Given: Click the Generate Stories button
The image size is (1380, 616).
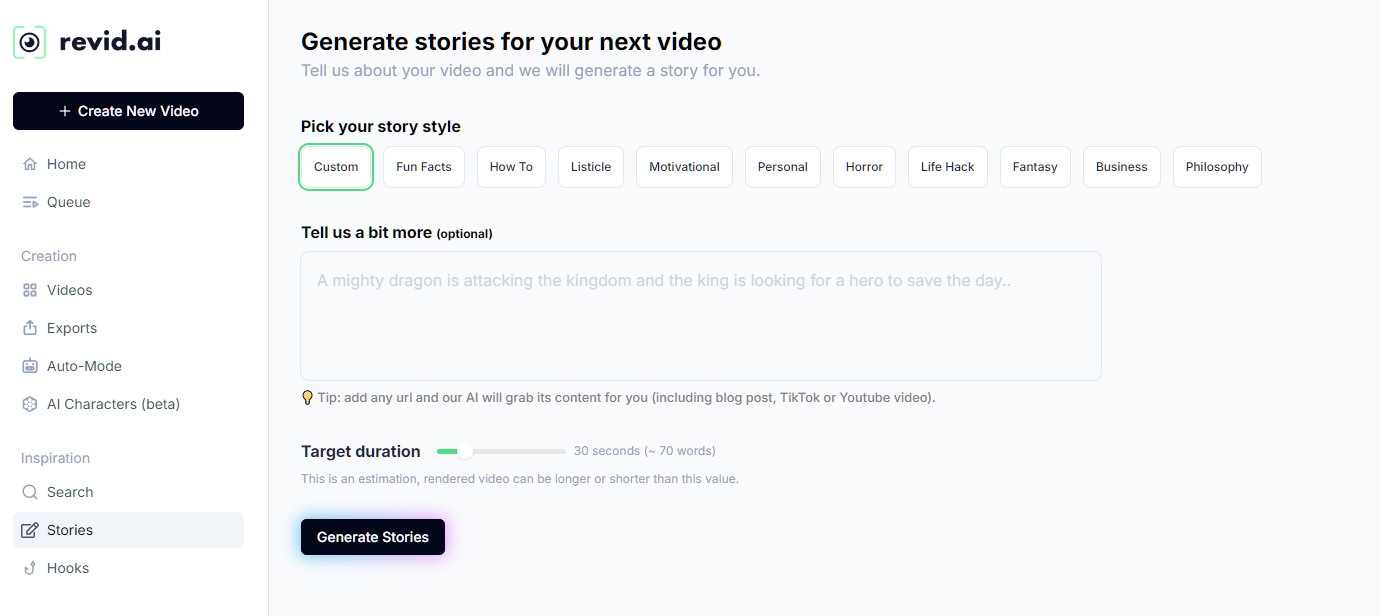Looking at the screenshot, I should pos(373,537).
